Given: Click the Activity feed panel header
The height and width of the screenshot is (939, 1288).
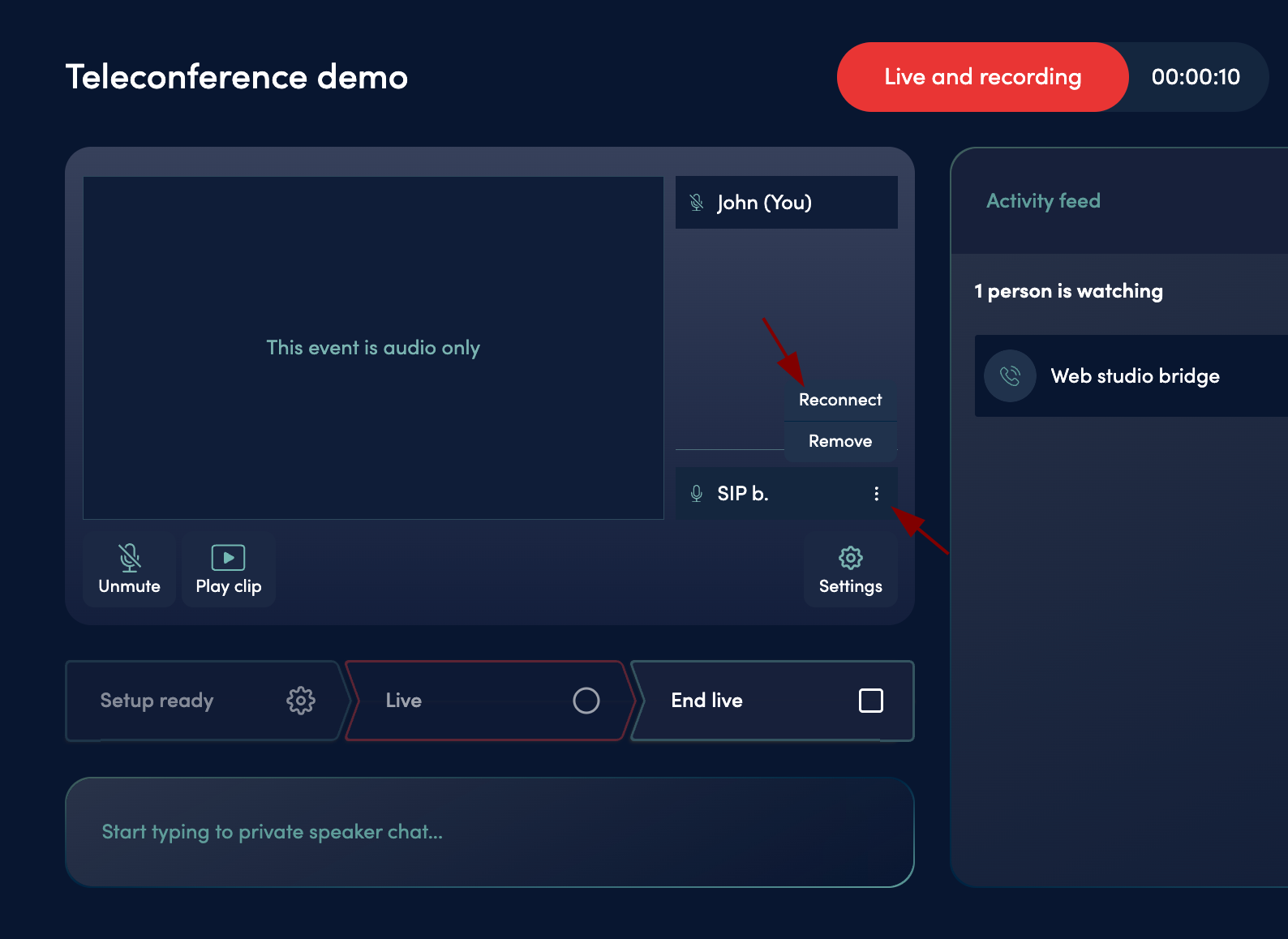Looking at the screenshot, I should click(1043, 201).
